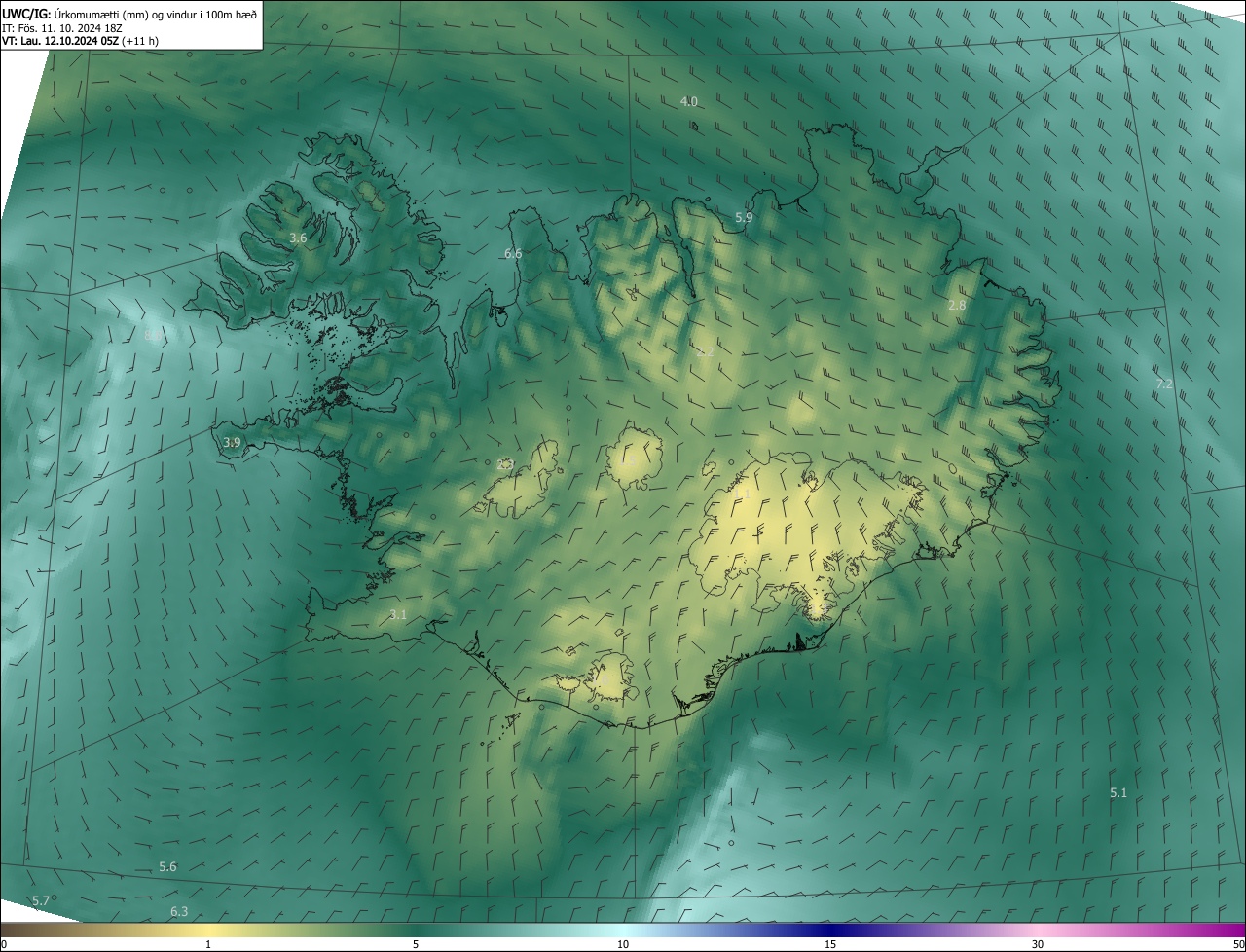Viewport: 1246px width, 952px height.
Task: Click the color scale tick label "15"
Action: click(x=830, y=944)
